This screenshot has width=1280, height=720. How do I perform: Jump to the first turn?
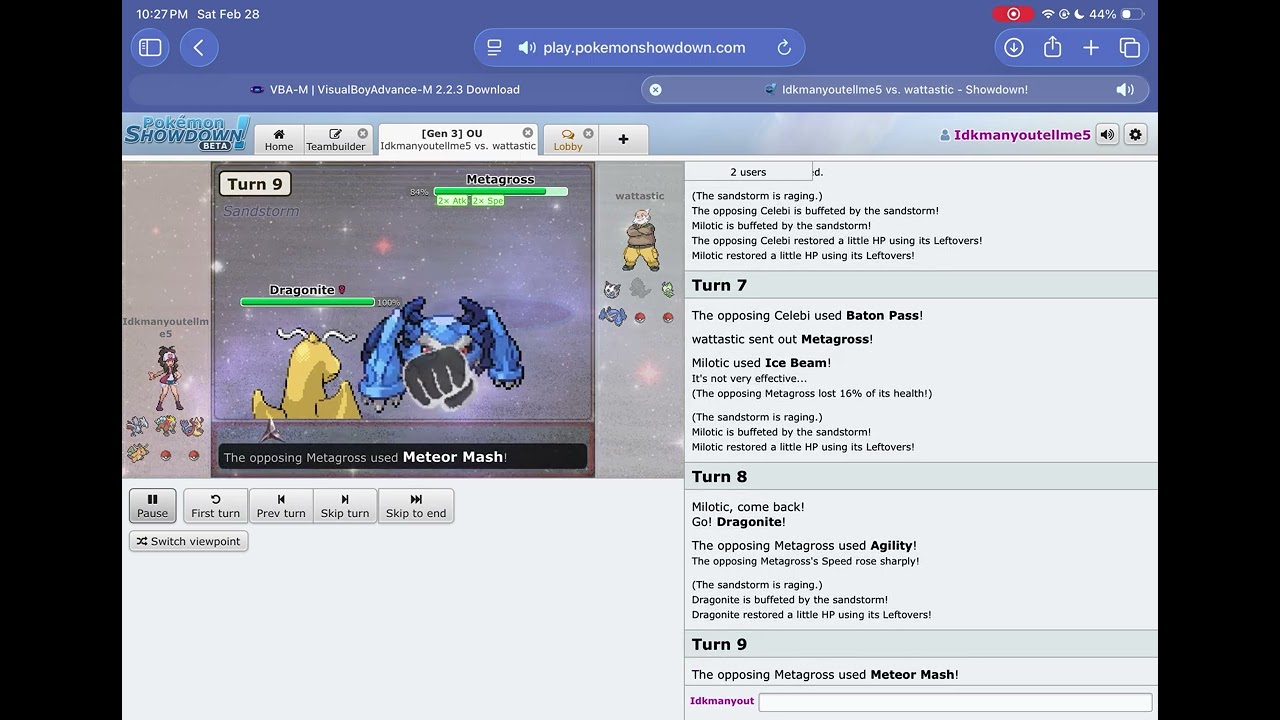coord(215,505)
